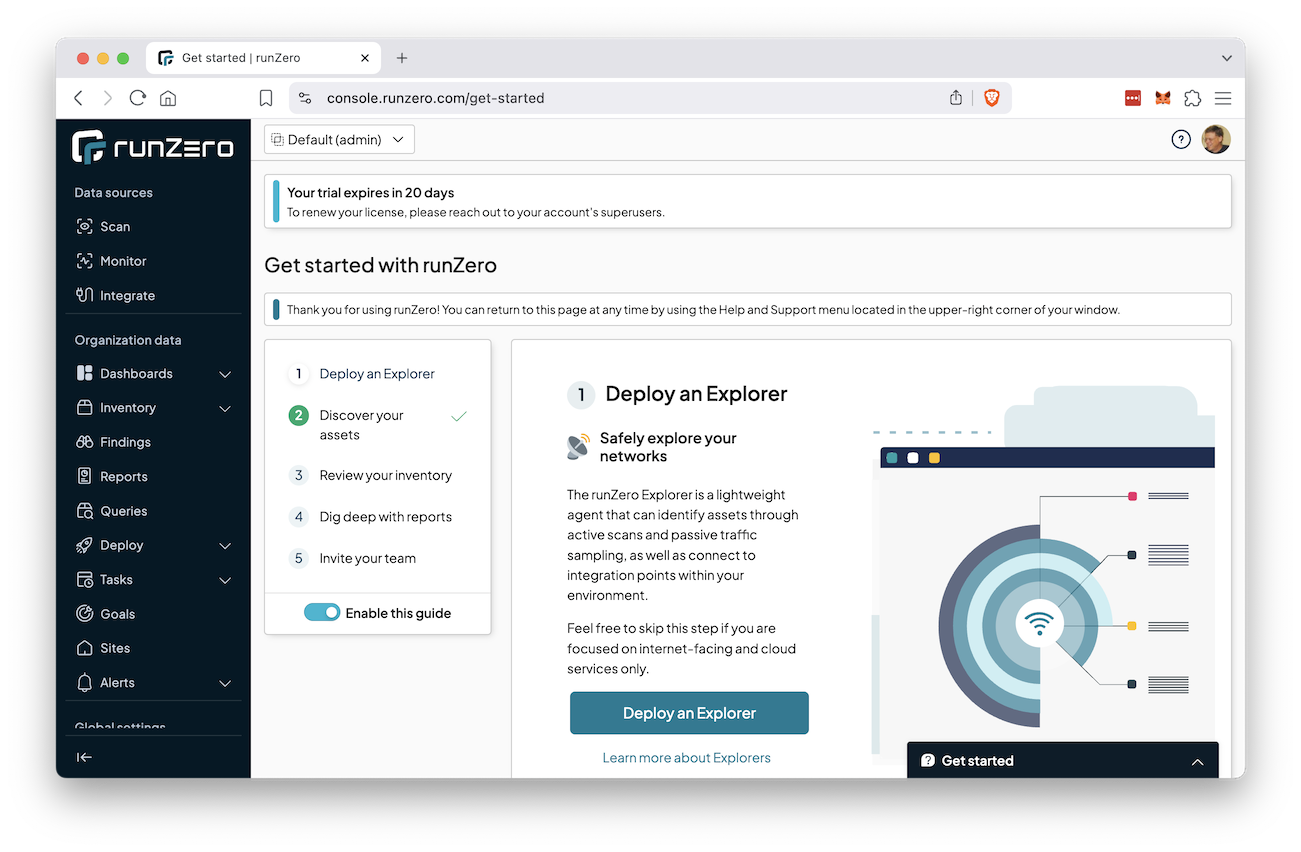Collapse the sidebar with arrow icon
This screenshot has height=852, width=1301.
coord(85,757)
